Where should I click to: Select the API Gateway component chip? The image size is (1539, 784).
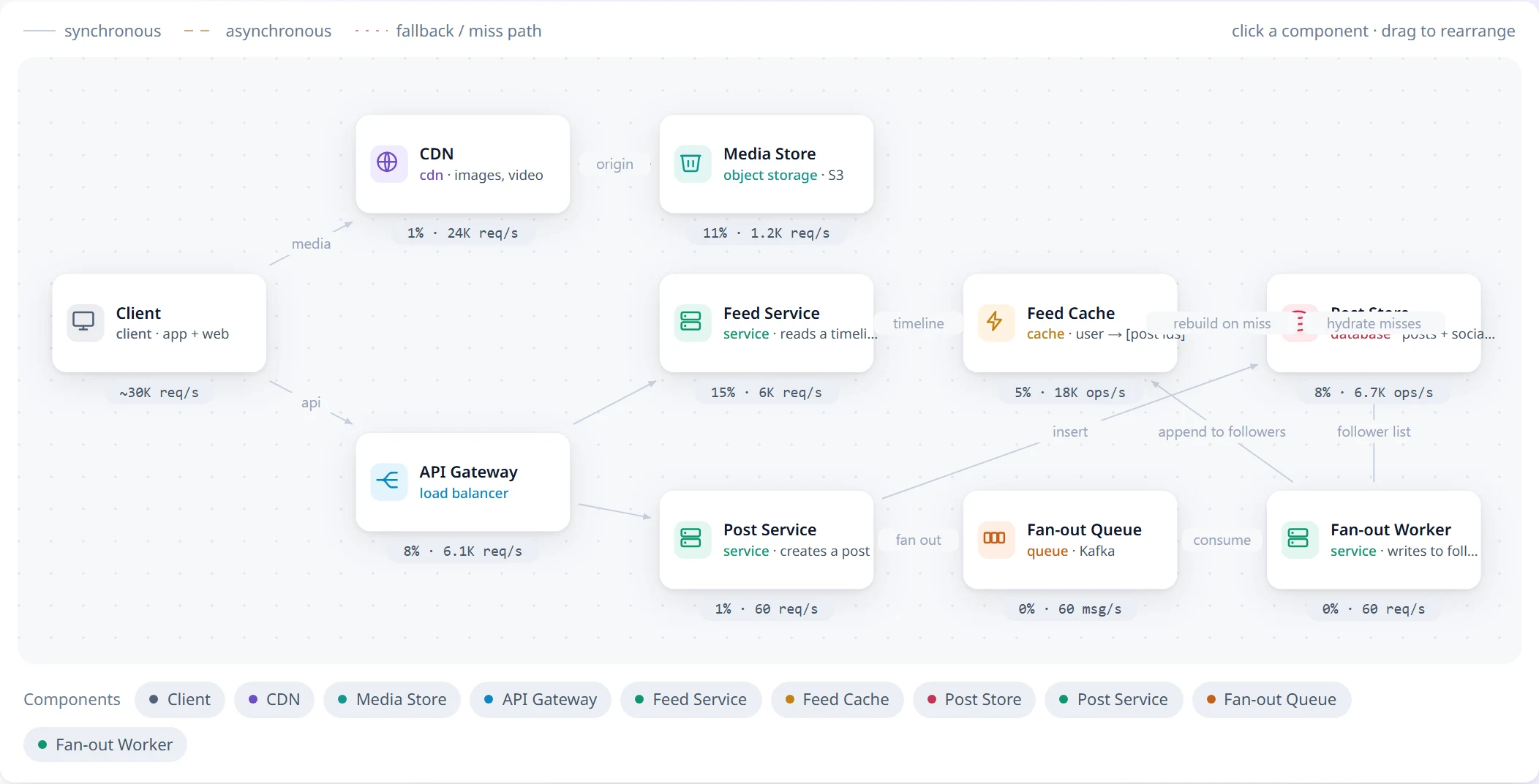pyautogui.click(x=540, y=699)
